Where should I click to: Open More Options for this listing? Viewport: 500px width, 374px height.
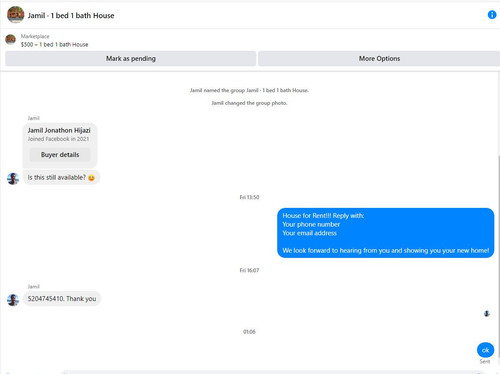pos(379,59)
